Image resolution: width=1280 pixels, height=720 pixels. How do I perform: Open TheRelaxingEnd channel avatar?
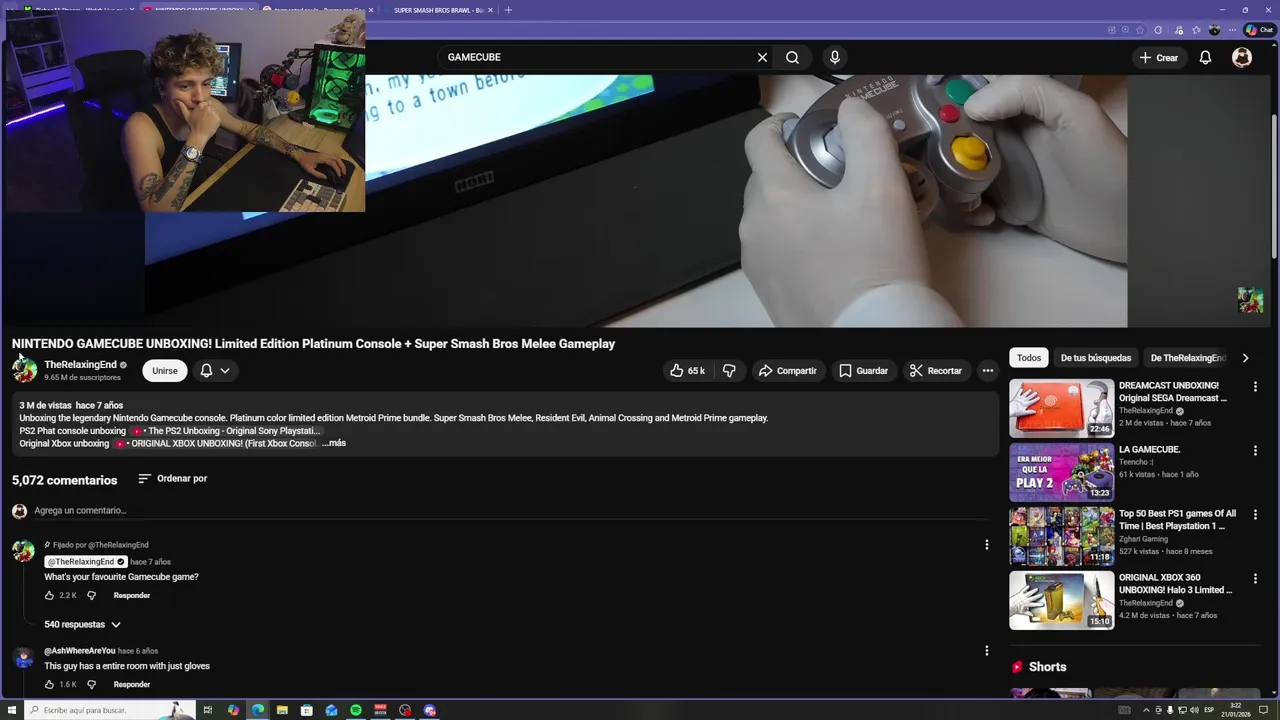pyautogui.click(x=24, y=370)
